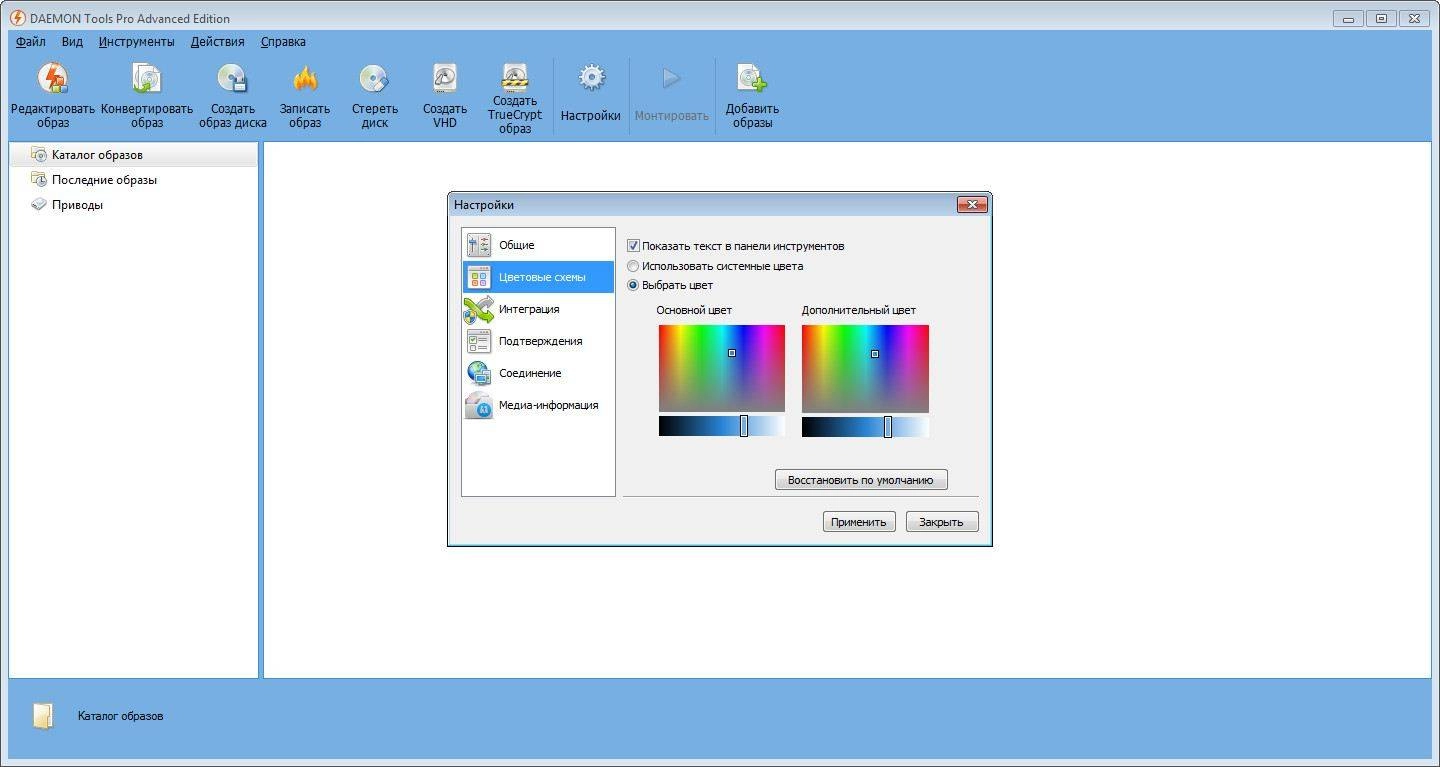The image size is (1440, 767).
Task: Click the Монтировать play icon
Action: pos(671,78)
